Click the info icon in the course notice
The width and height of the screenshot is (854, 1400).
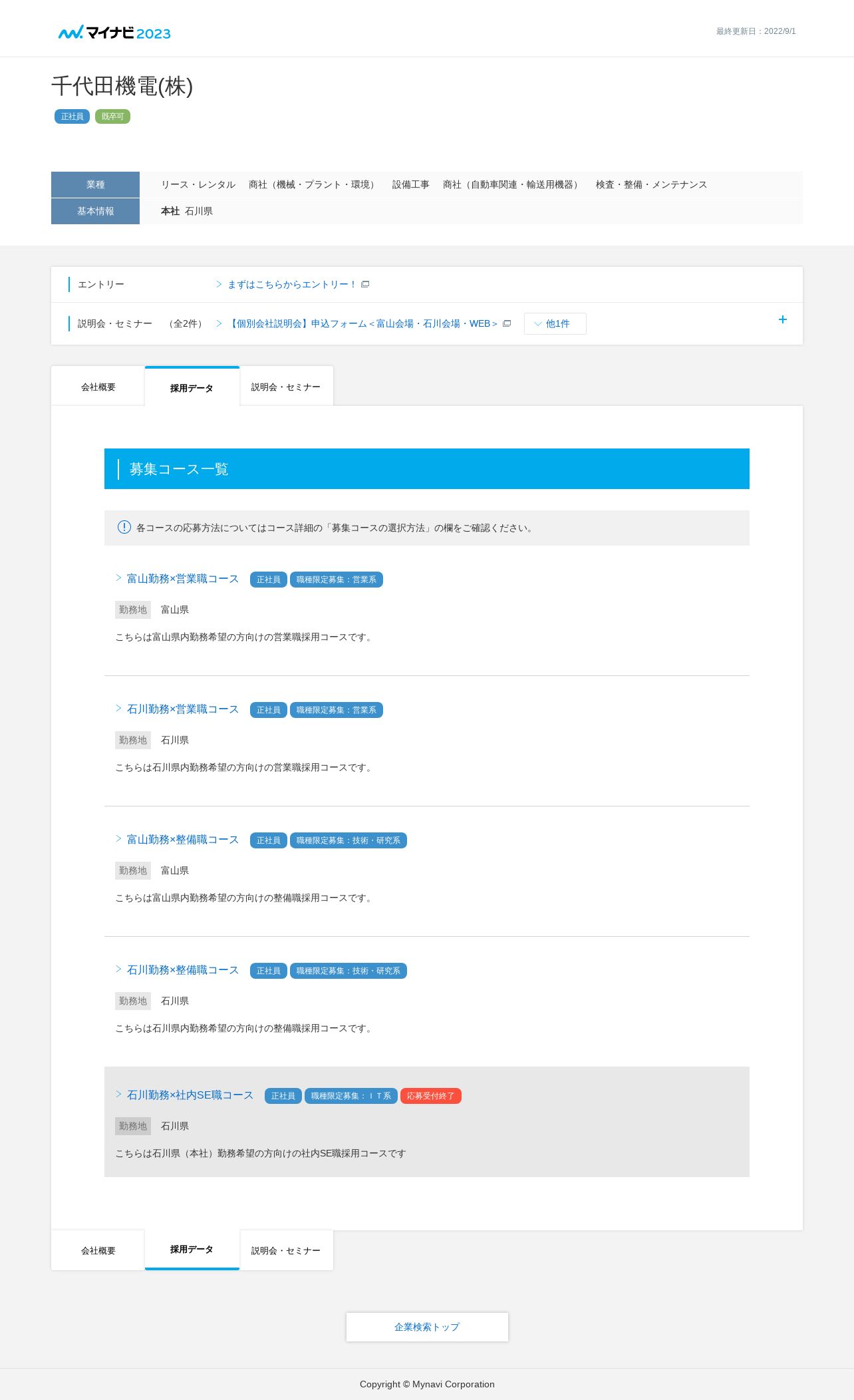coord(124,527)
